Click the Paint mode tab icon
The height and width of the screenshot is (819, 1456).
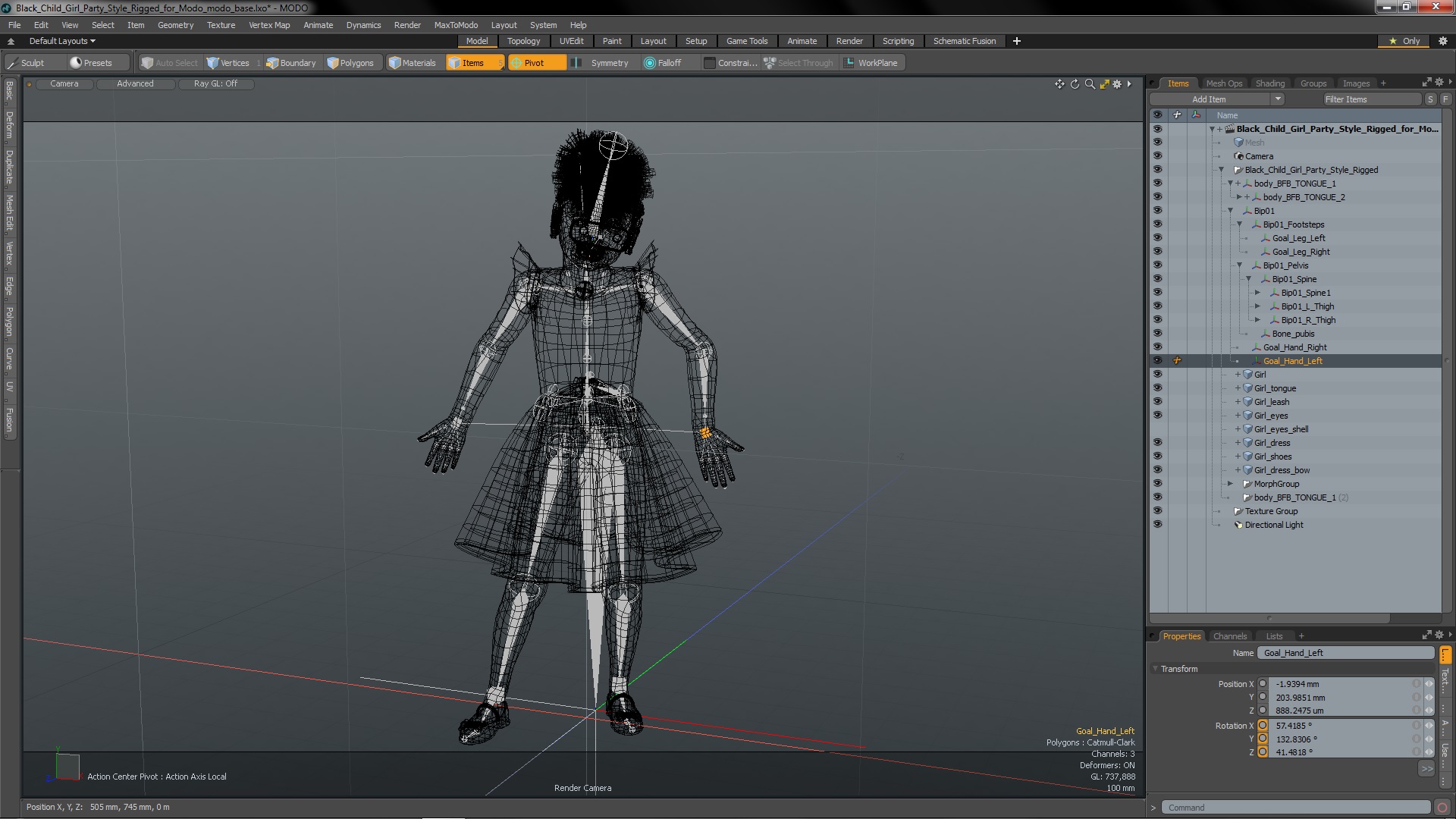tap(612, 40)
